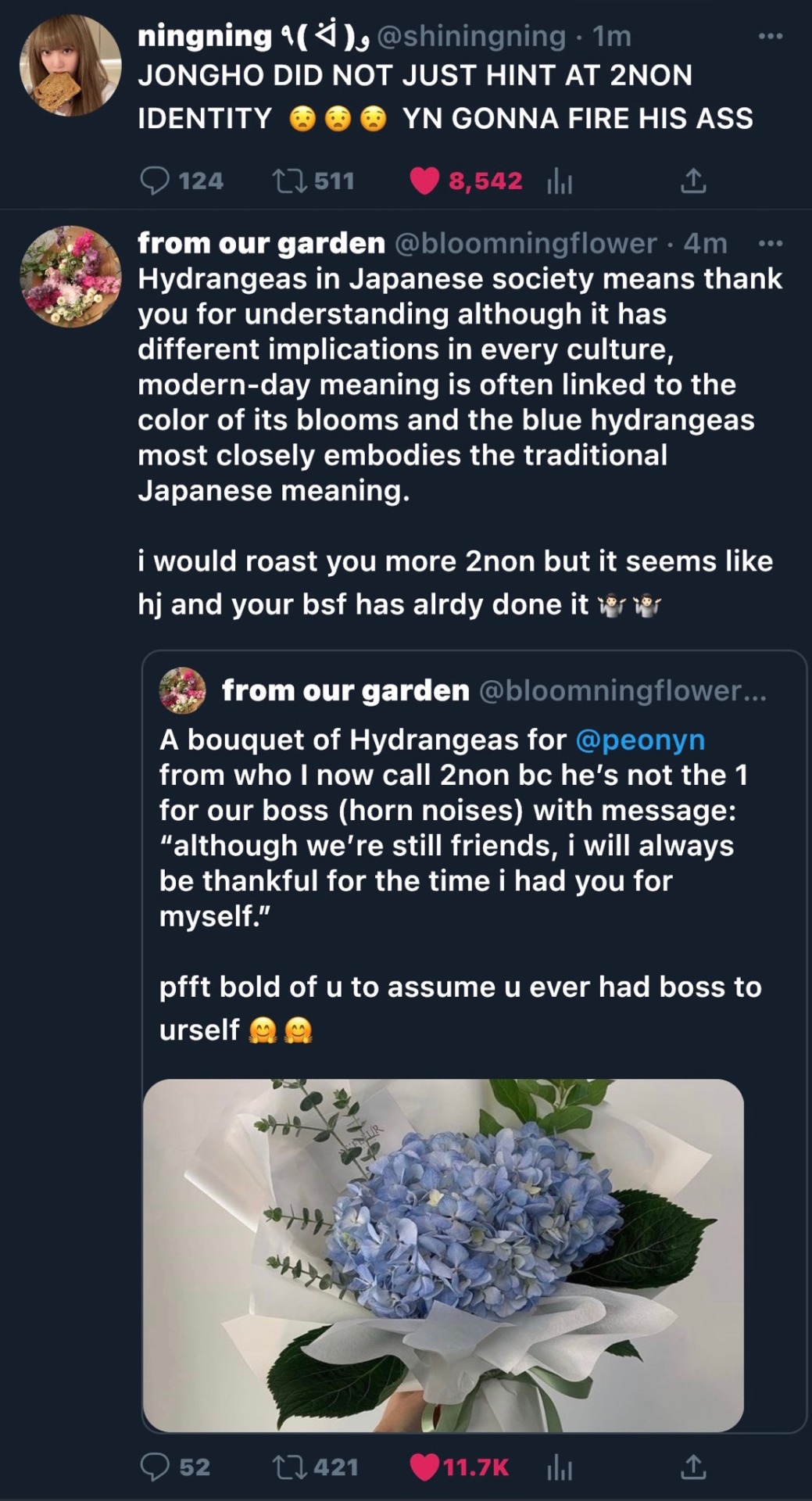Viewport: 812px width, 1501px height.
Task: View analytics for from our garden's tweet
Action: (560, 1468)
